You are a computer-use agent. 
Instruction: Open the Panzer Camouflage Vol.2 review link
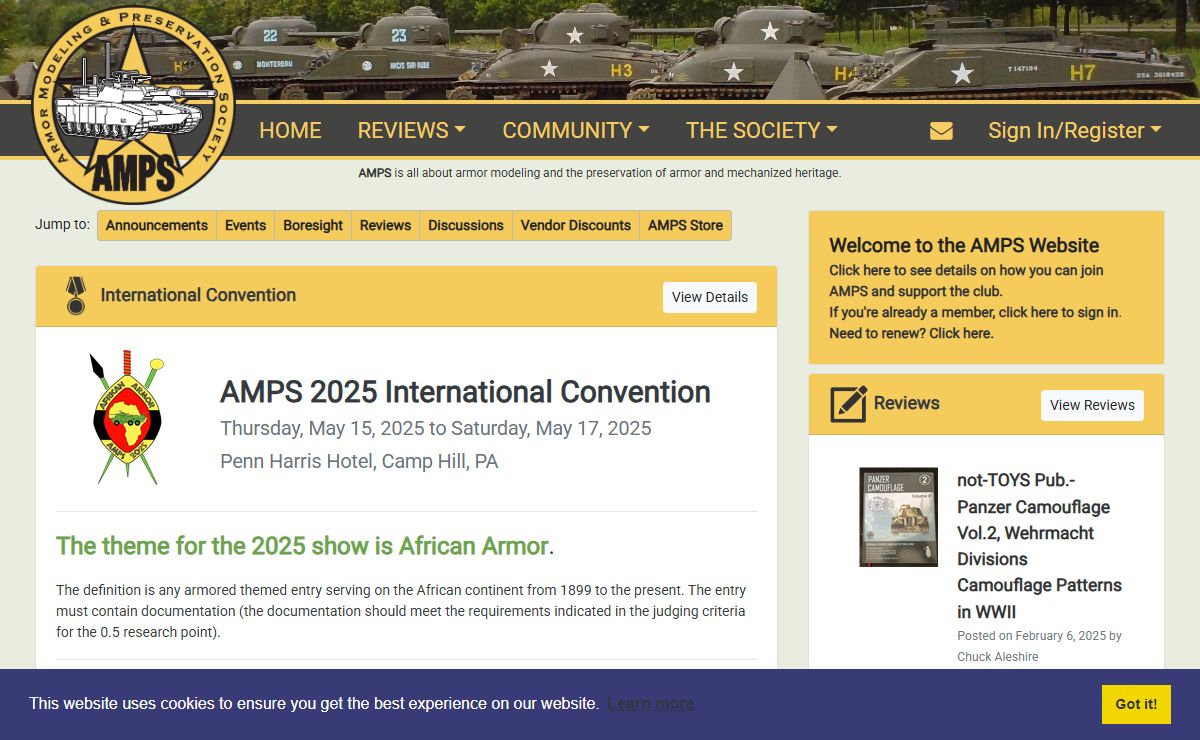tap(1039, 545)
